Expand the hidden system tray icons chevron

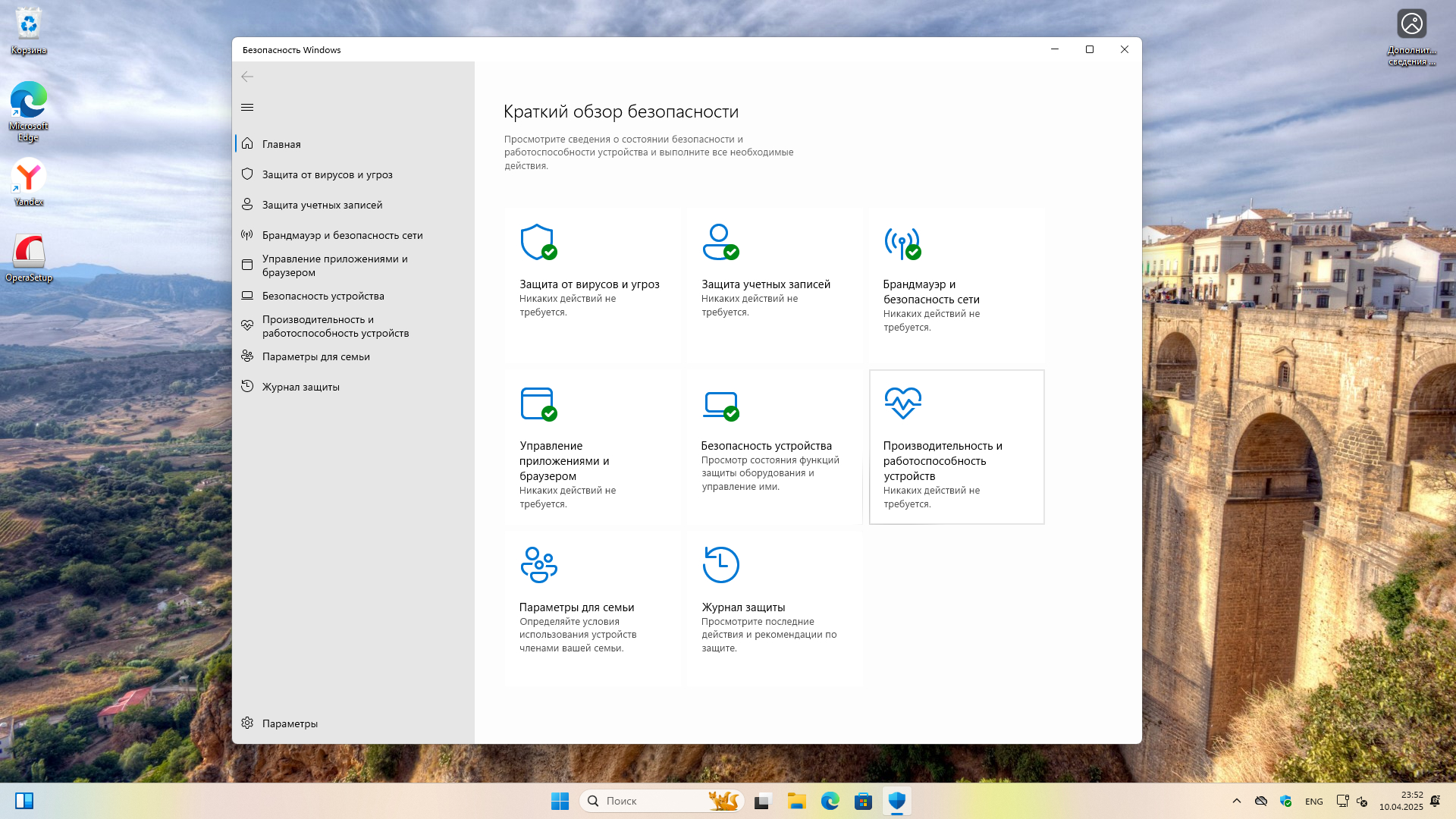pyautogui.click(x=1237, y=801)
